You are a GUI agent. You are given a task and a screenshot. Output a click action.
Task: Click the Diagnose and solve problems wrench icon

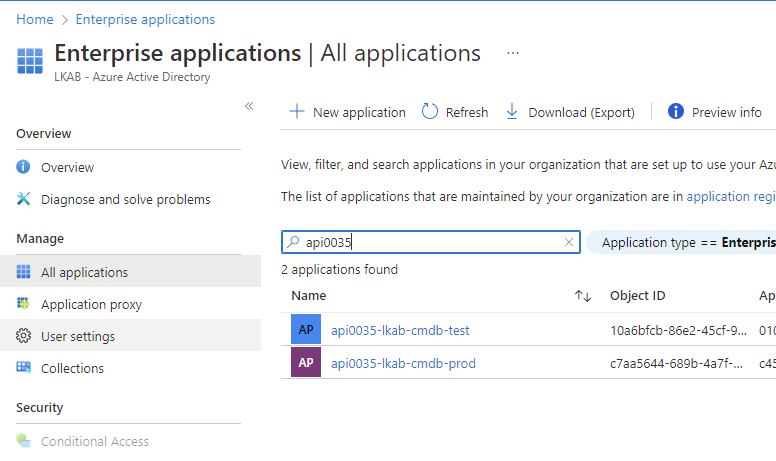click(23, 199)
